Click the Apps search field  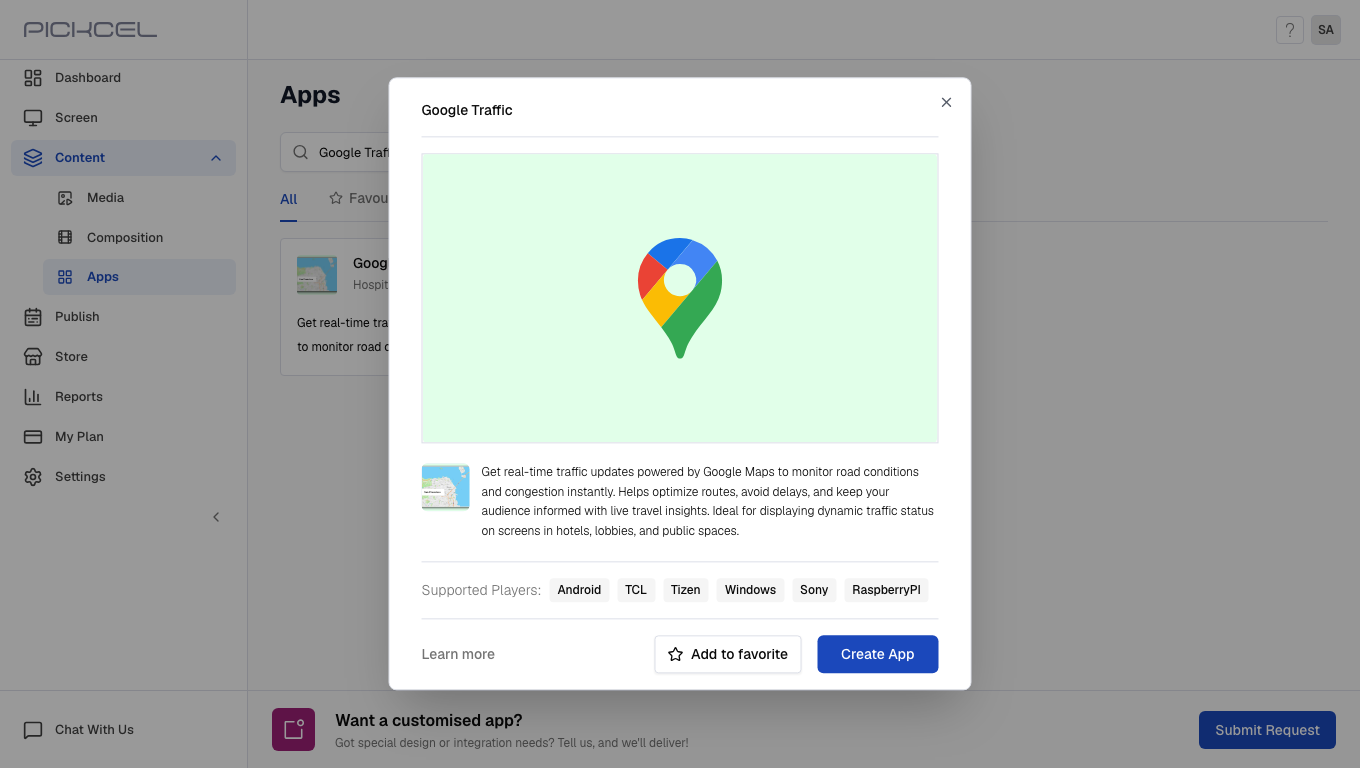[x=335, y=153]
